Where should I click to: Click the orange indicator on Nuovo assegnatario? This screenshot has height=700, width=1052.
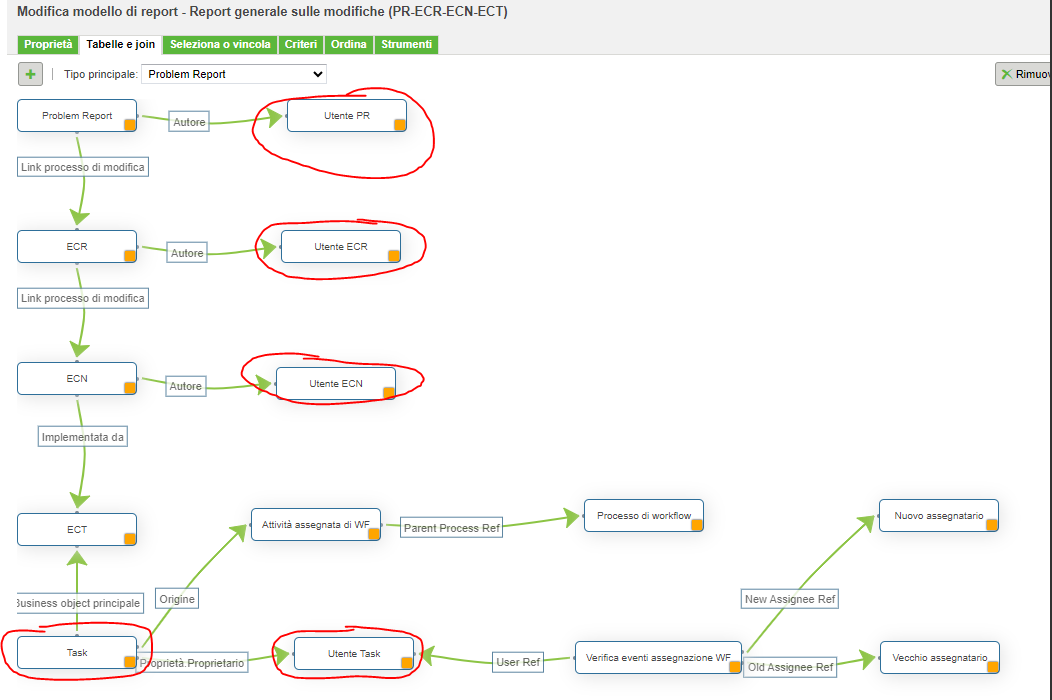pos(990,524)
